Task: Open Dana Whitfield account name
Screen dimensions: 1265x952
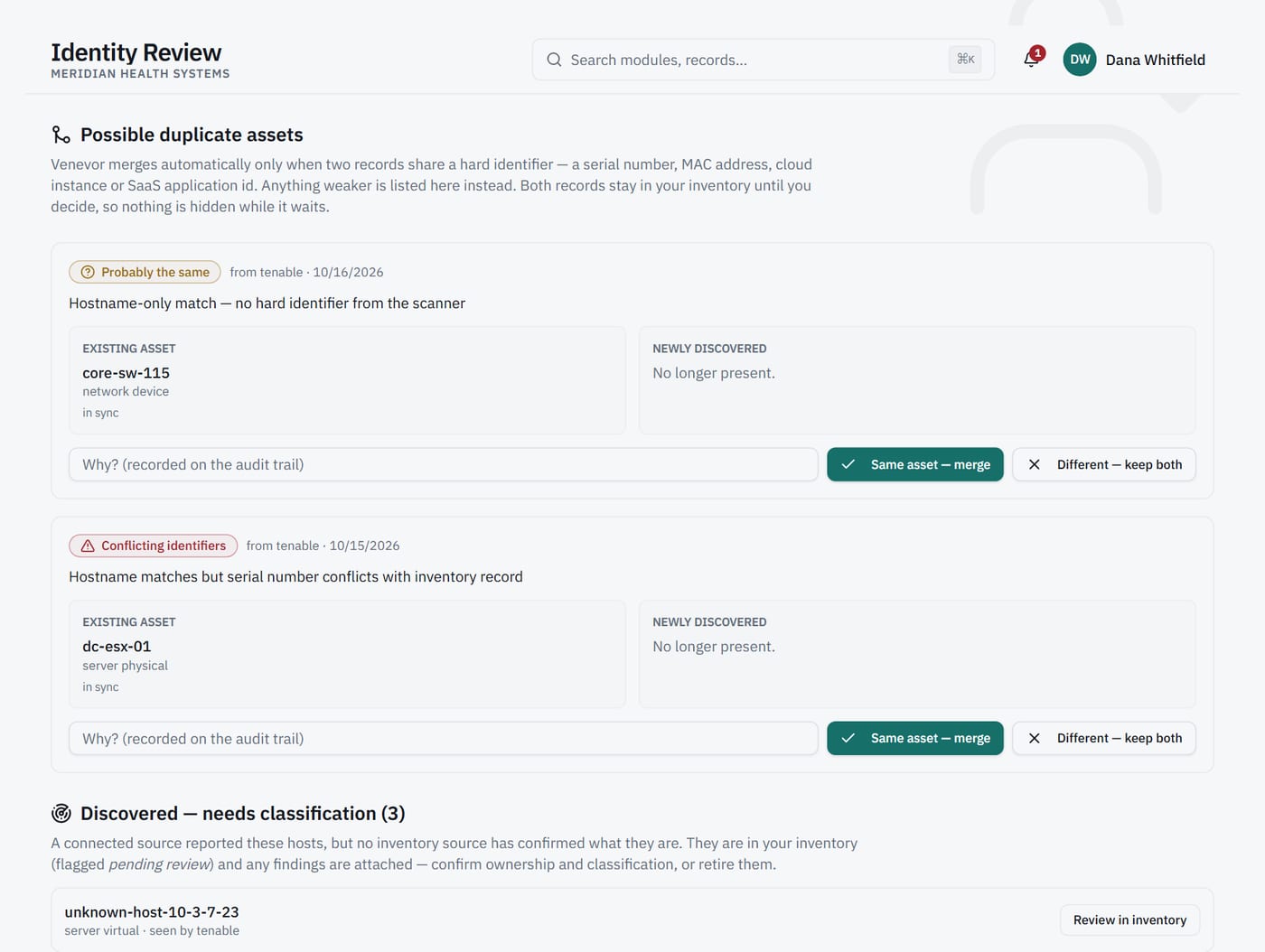Action: coord(1155,60)
